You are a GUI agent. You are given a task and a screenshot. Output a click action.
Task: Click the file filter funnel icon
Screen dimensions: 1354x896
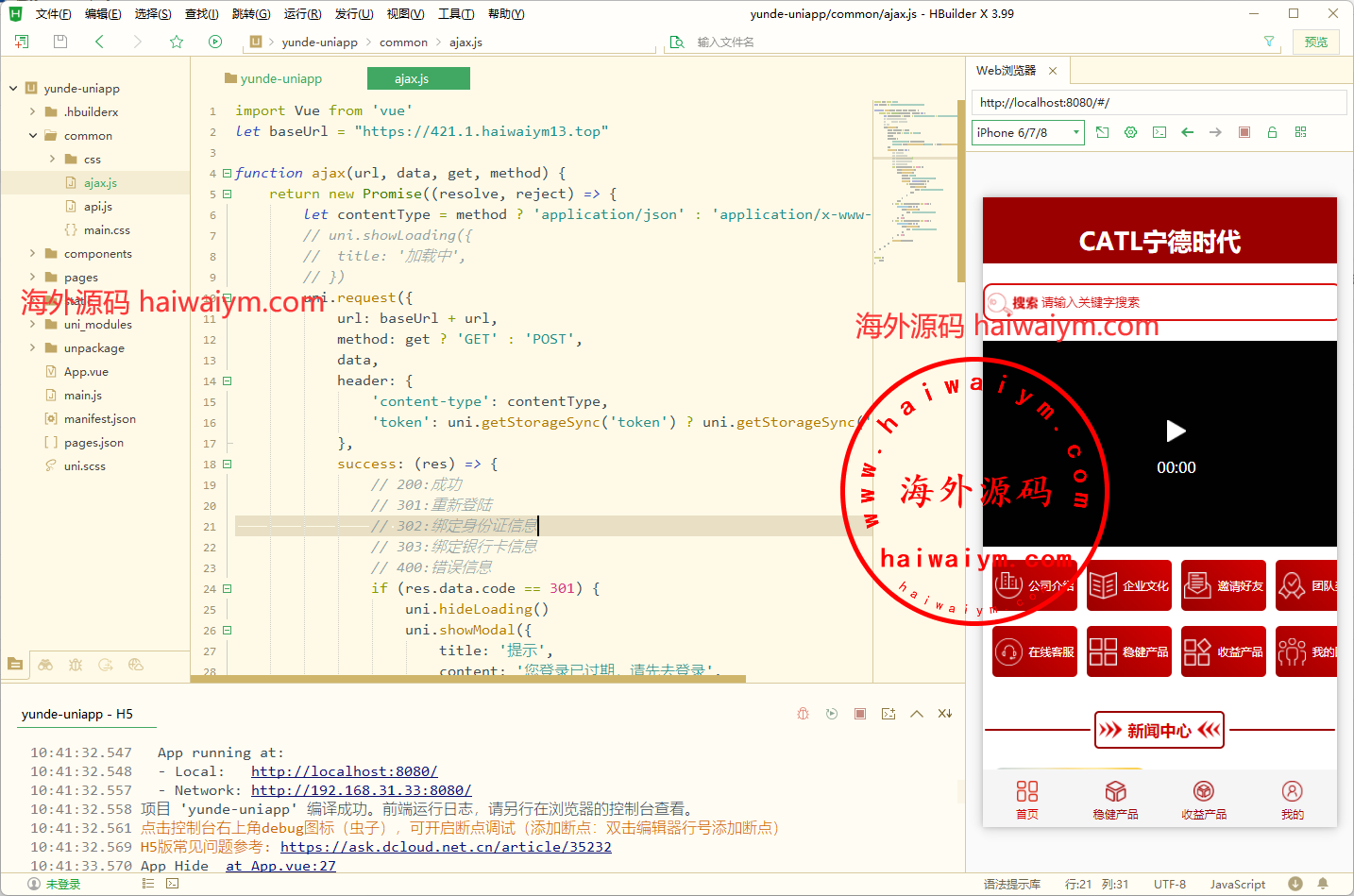point(1269,42)
